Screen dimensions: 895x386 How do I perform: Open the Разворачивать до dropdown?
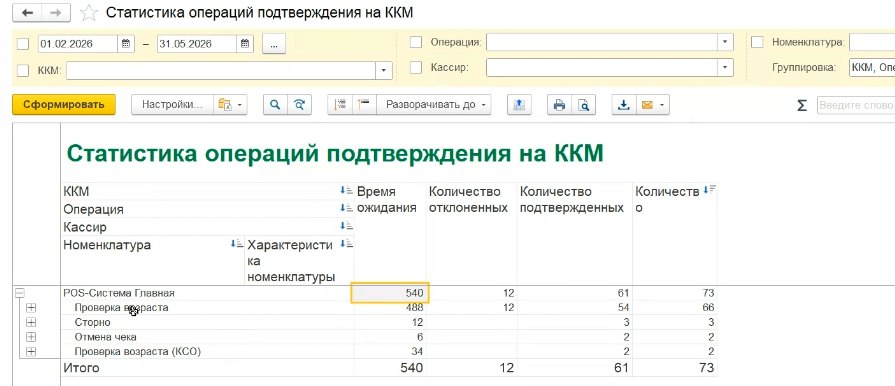point(434,104)
